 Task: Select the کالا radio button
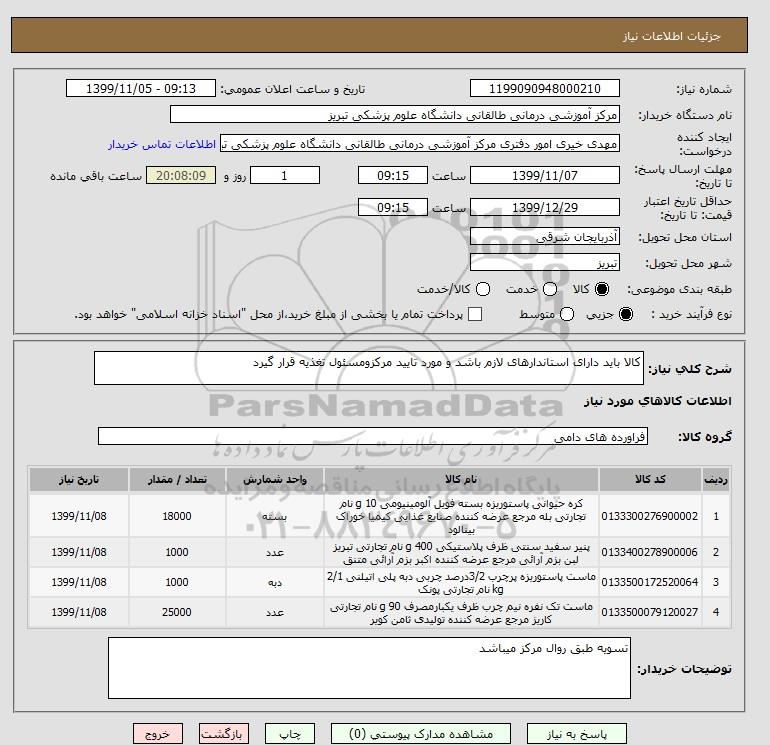tap(602, 289)
